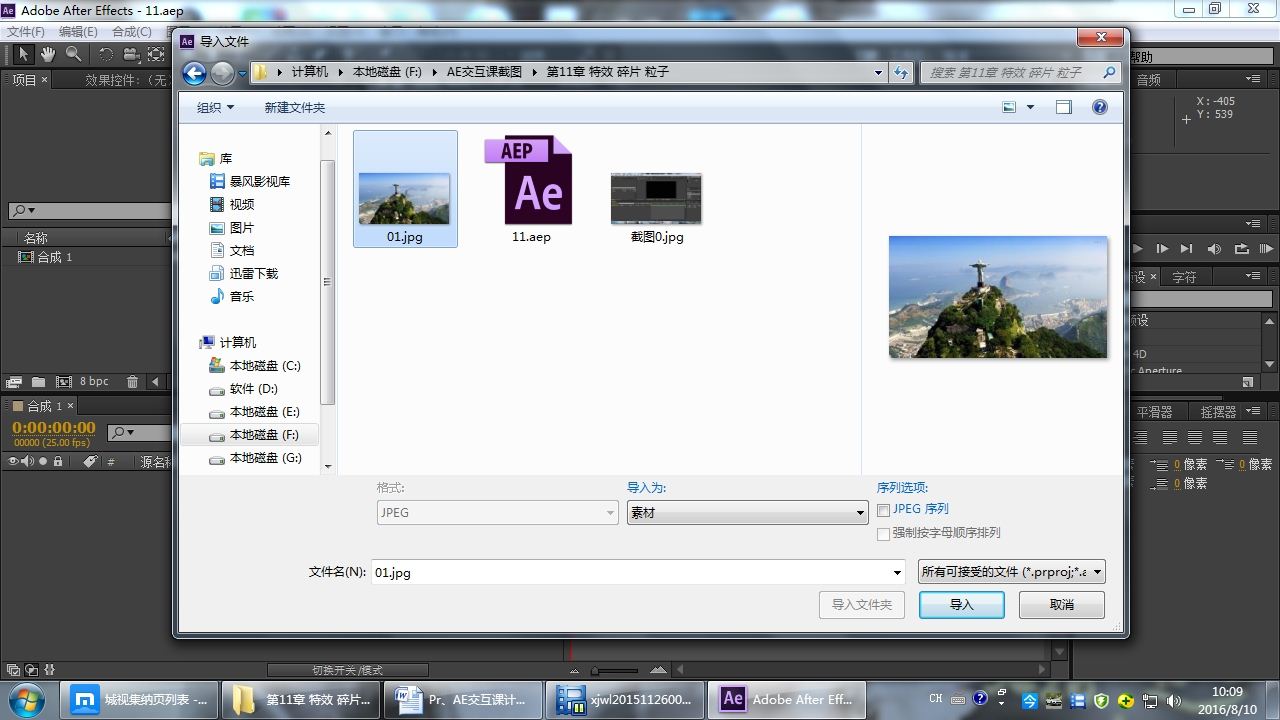This screenshot has height=720, width=1280.
Task: Click the video eye column icon in timeline header
Action: 14,462
